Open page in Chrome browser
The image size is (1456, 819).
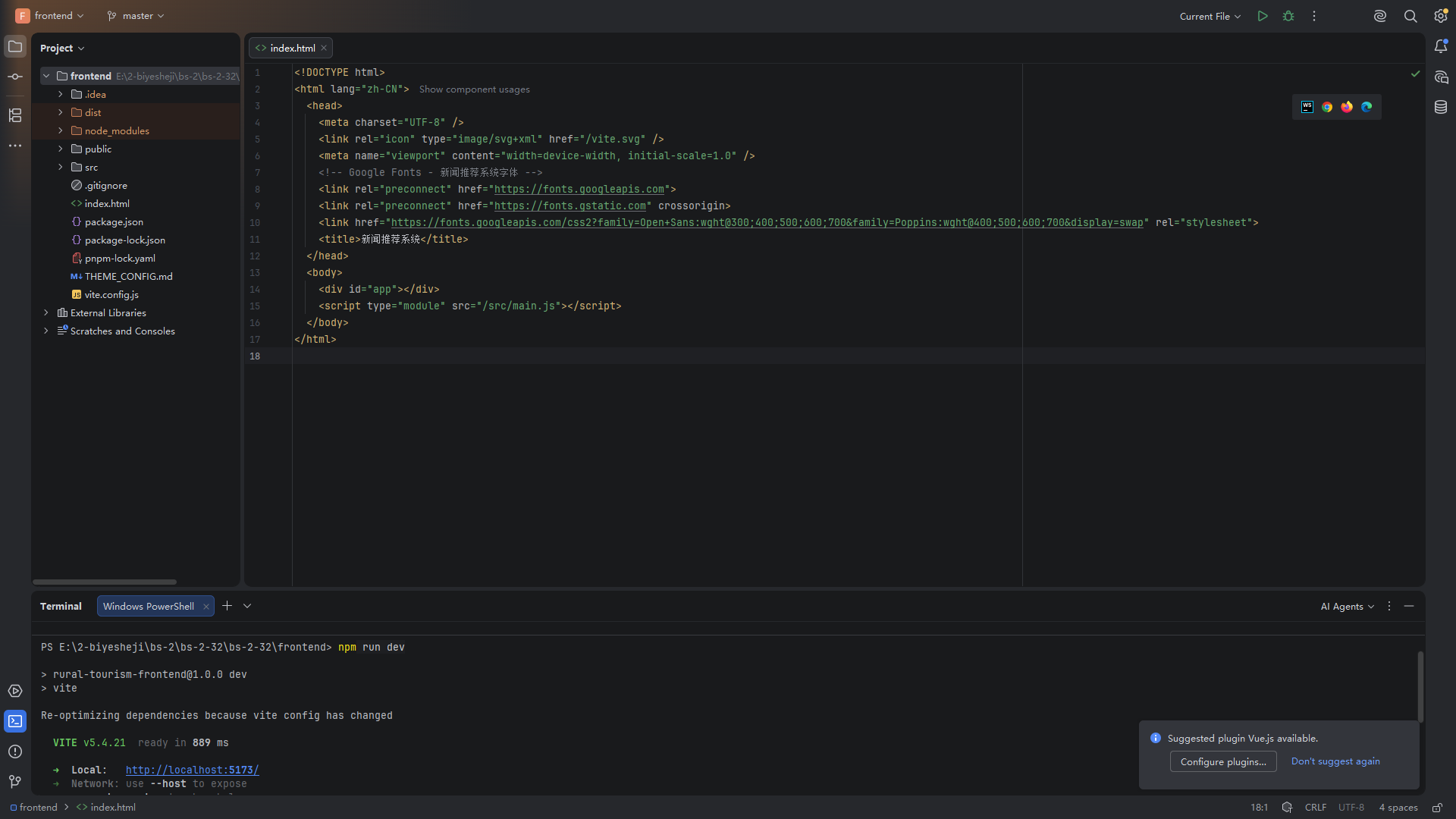coord(1327,107)
